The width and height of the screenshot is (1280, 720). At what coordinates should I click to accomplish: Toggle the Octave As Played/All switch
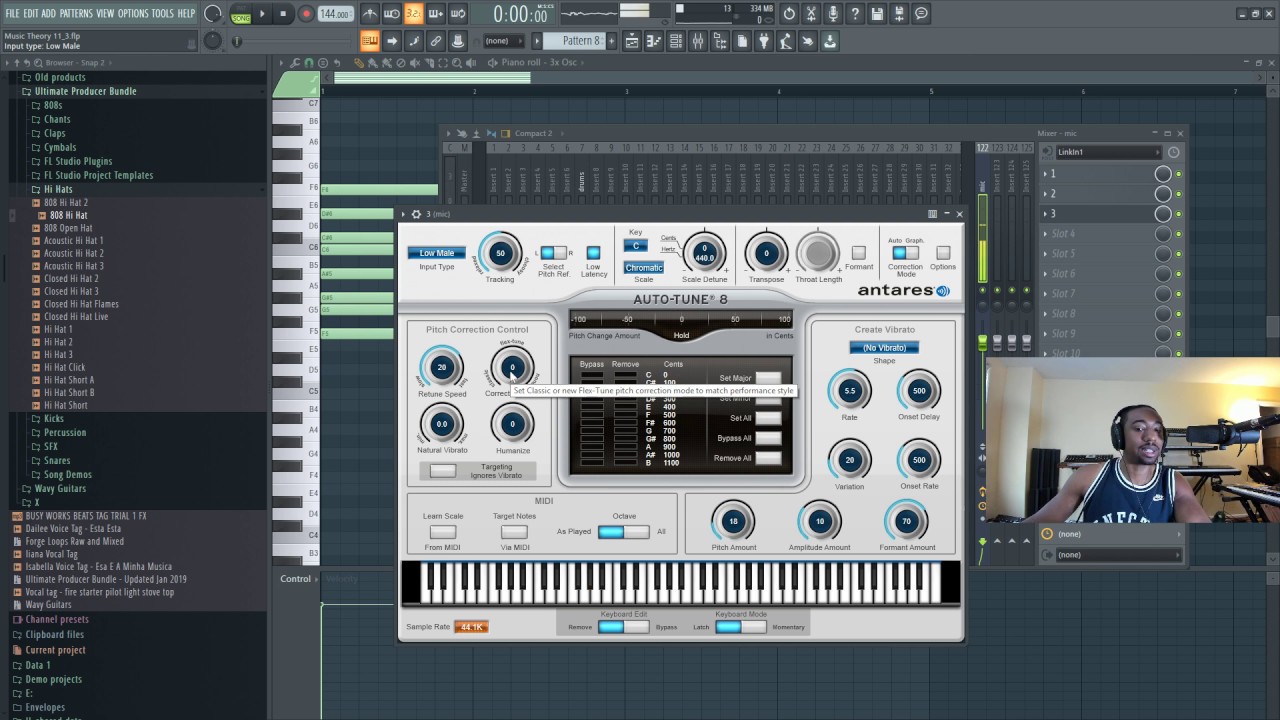point(623,531)
